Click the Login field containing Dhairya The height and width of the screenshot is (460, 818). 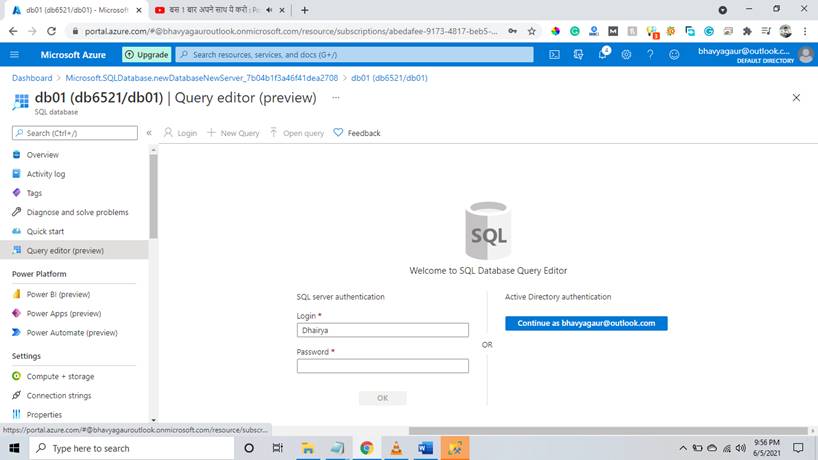(382, 330)
